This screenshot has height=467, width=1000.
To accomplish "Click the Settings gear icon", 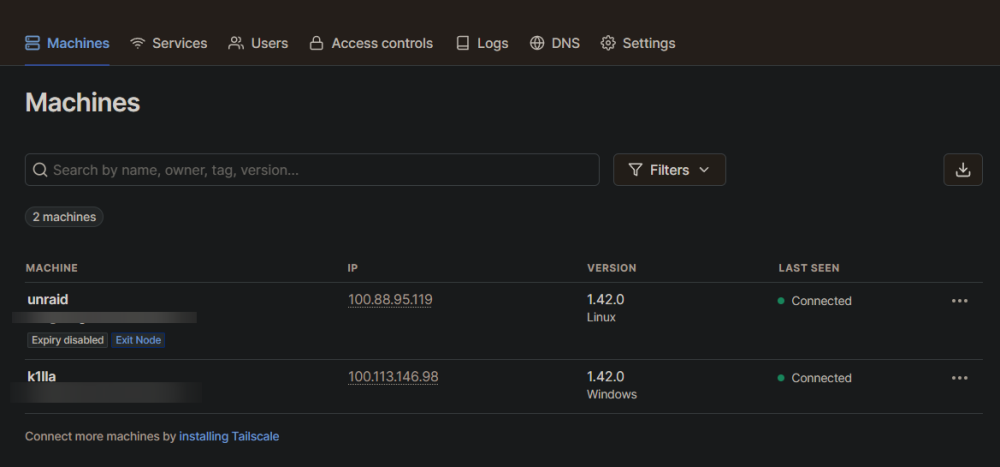I will coord(608,43).
